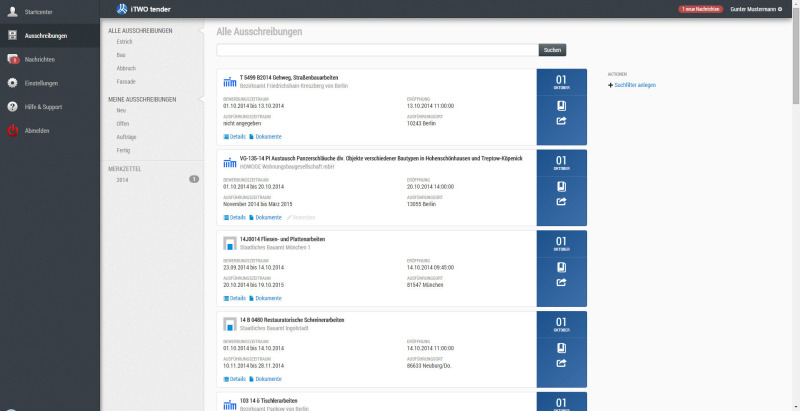Screen dimensions: 800x411
Task: Click Staatliches Bauamt Ingolstadt text
Action: [x=274, y=328]
